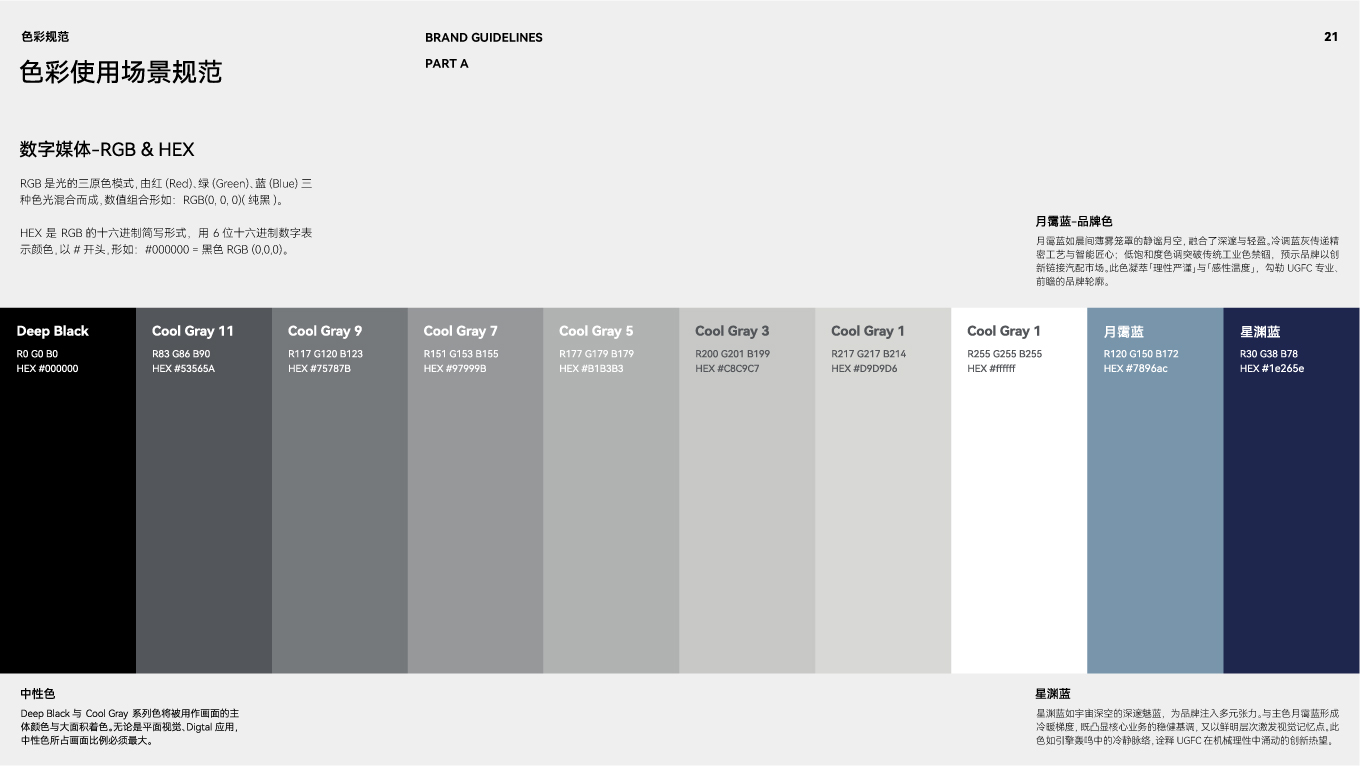
Task: Choose the Cool Gray 7 swatch
Action: pyautogui.click(x=475, y=500)
